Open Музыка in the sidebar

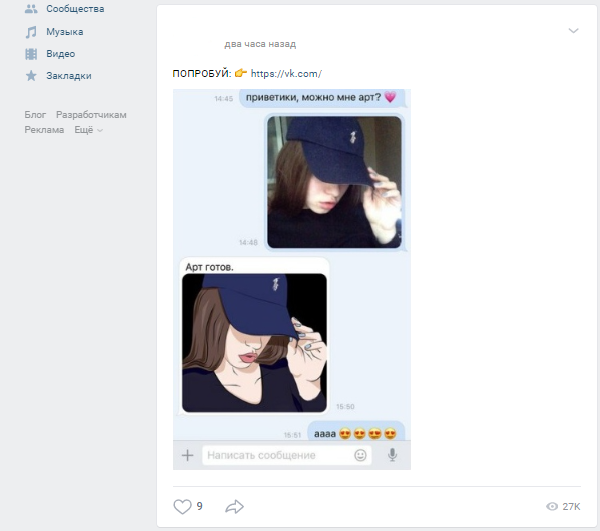[65, 32]
